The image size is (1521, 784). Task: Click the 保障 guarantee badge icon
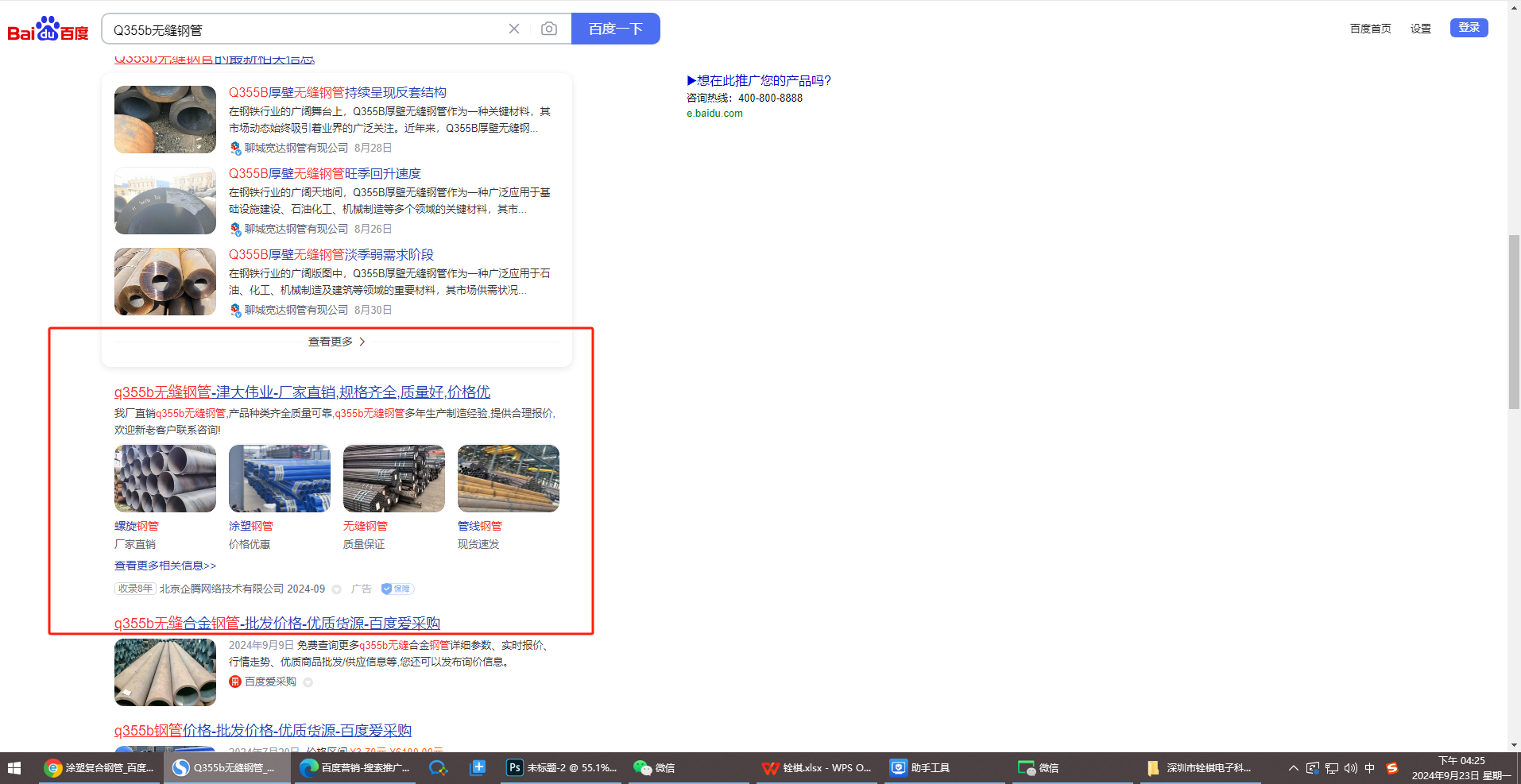pos(397,589)
